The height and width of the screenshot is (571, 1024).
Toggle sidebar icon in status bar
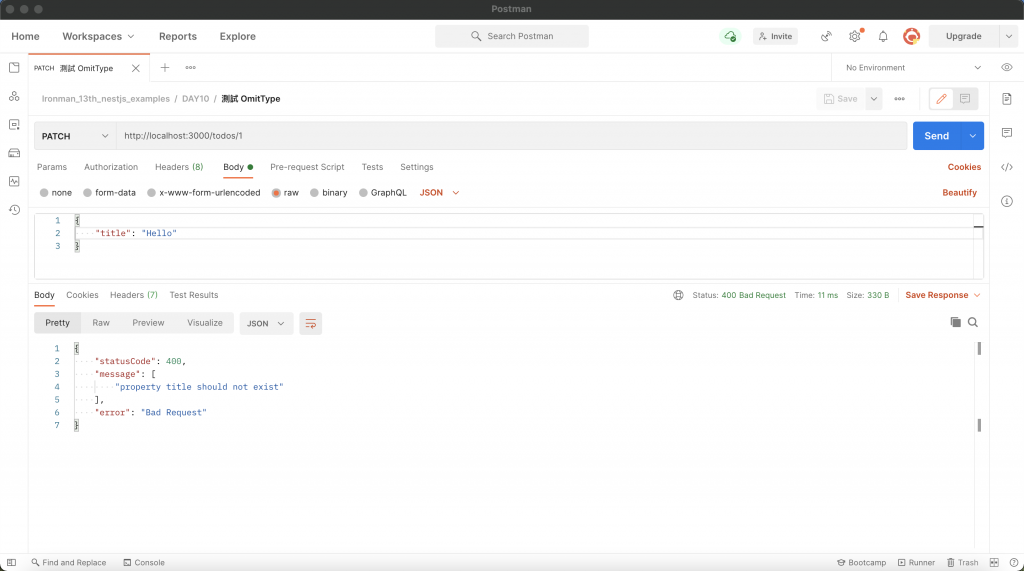click(11, 563)
